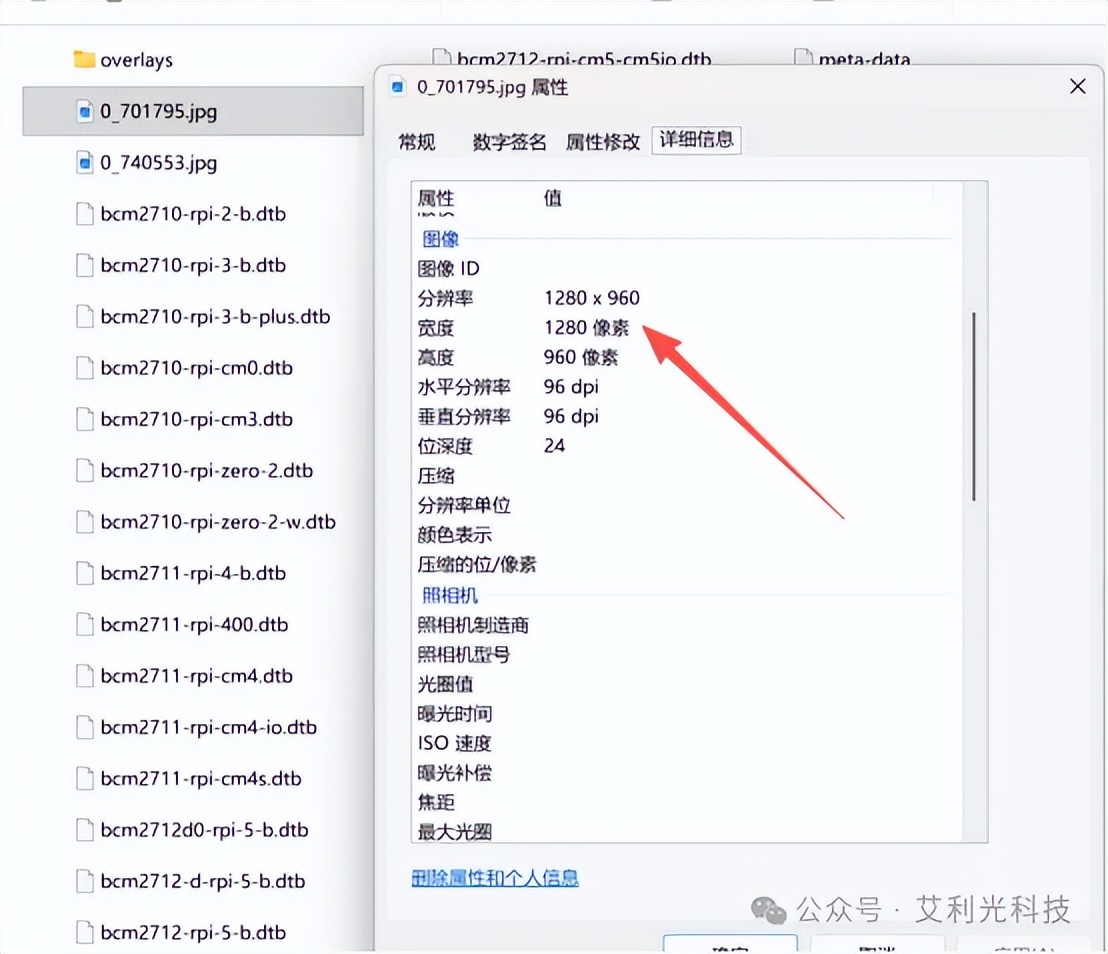This screenshot has width=1108, height=954.
Task: Select the 图像 ID property row
Action: (x=685, y=268)
